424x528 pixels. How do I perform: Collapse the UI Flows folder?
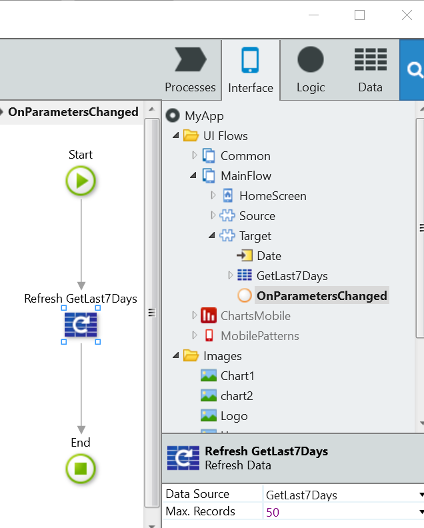click(x=176, y=136)
